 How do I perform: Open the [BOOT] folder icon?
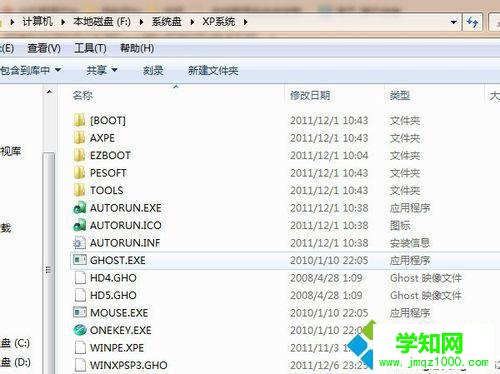point(79,120)
